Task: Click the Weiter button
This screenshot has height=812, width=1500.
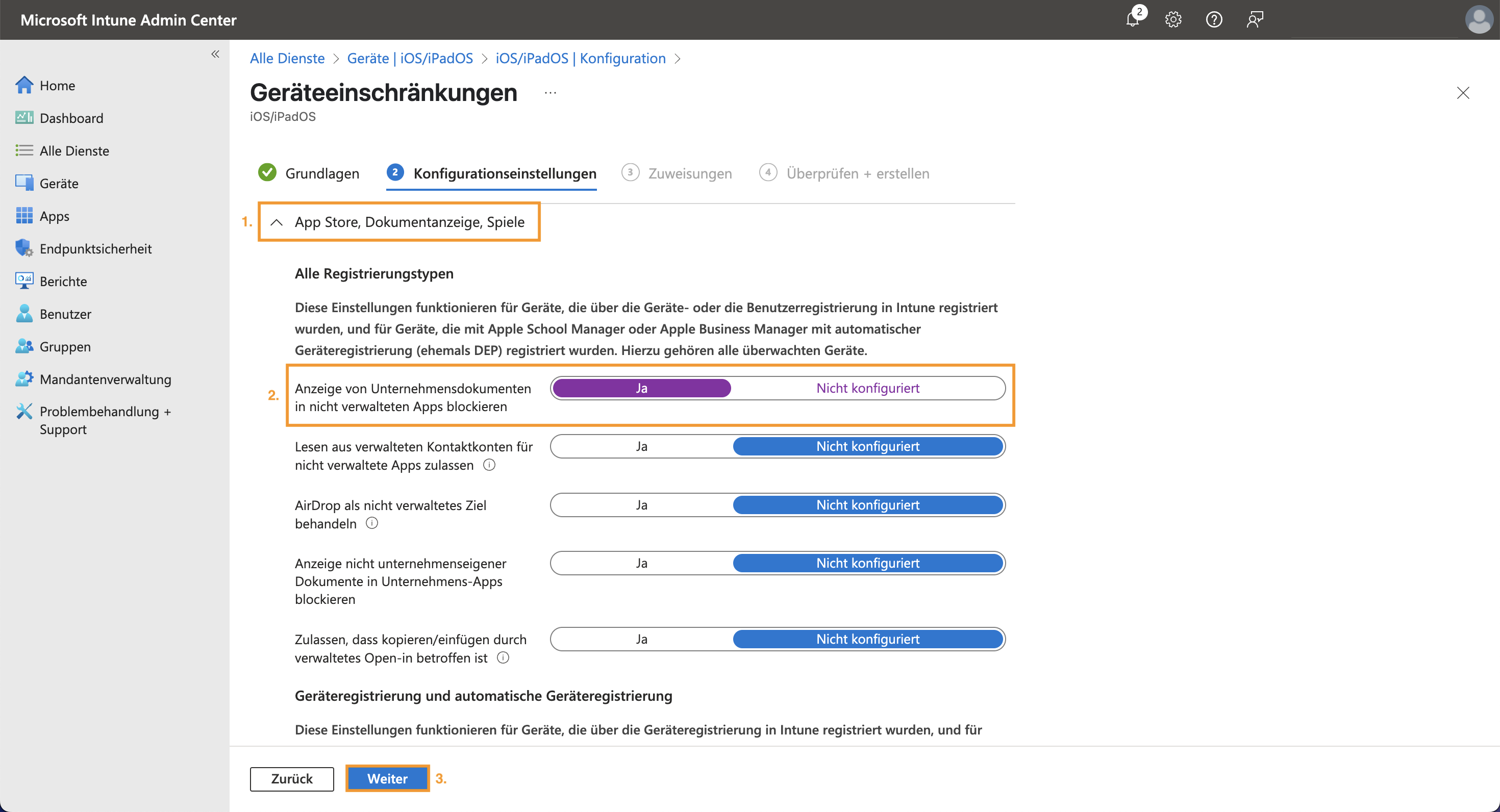Action: [x=387, y=778]
